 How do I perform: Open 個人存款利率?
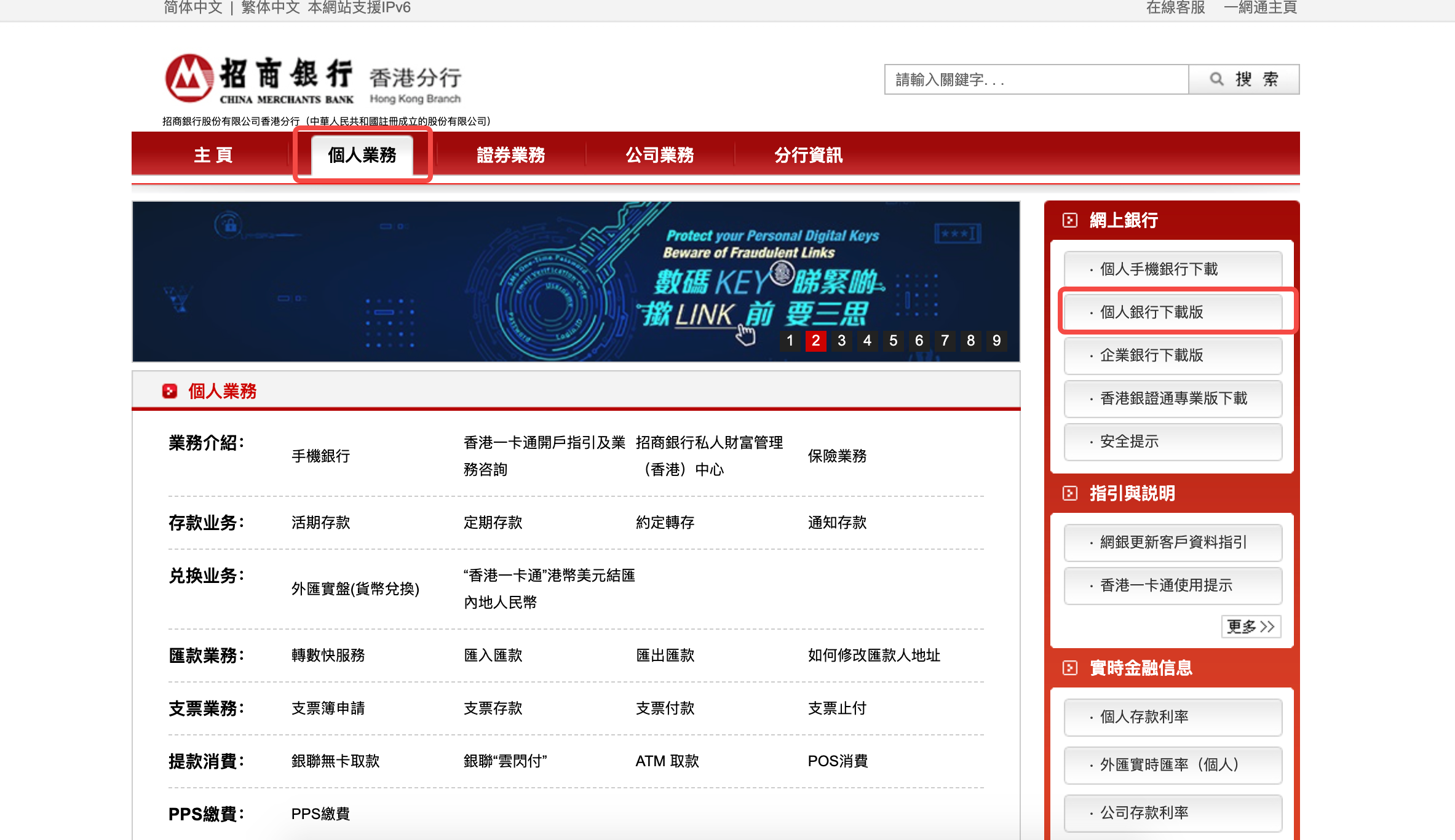click(x=1173, y=717)
